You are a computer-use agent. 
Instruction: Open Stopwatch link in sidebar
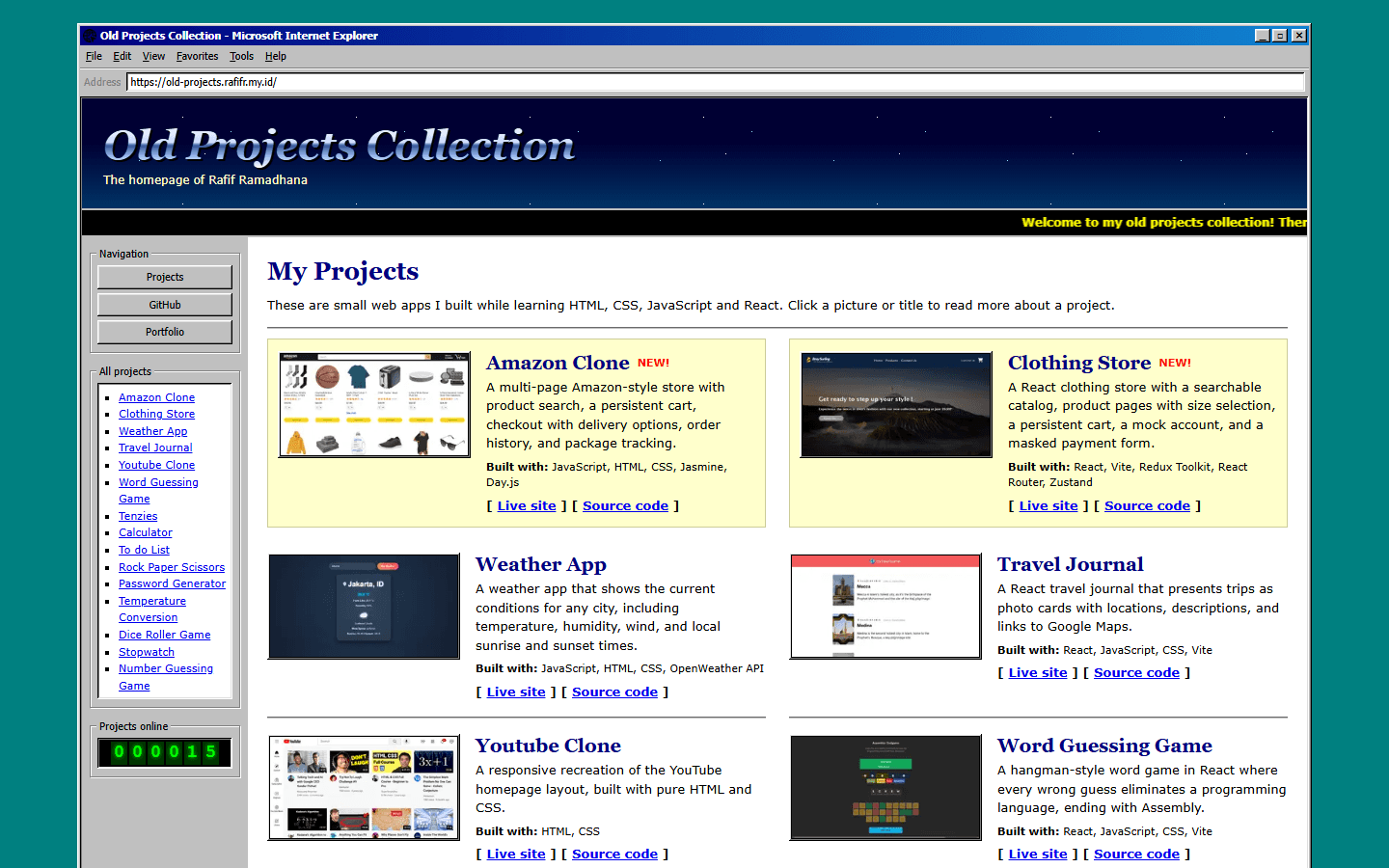147,652
